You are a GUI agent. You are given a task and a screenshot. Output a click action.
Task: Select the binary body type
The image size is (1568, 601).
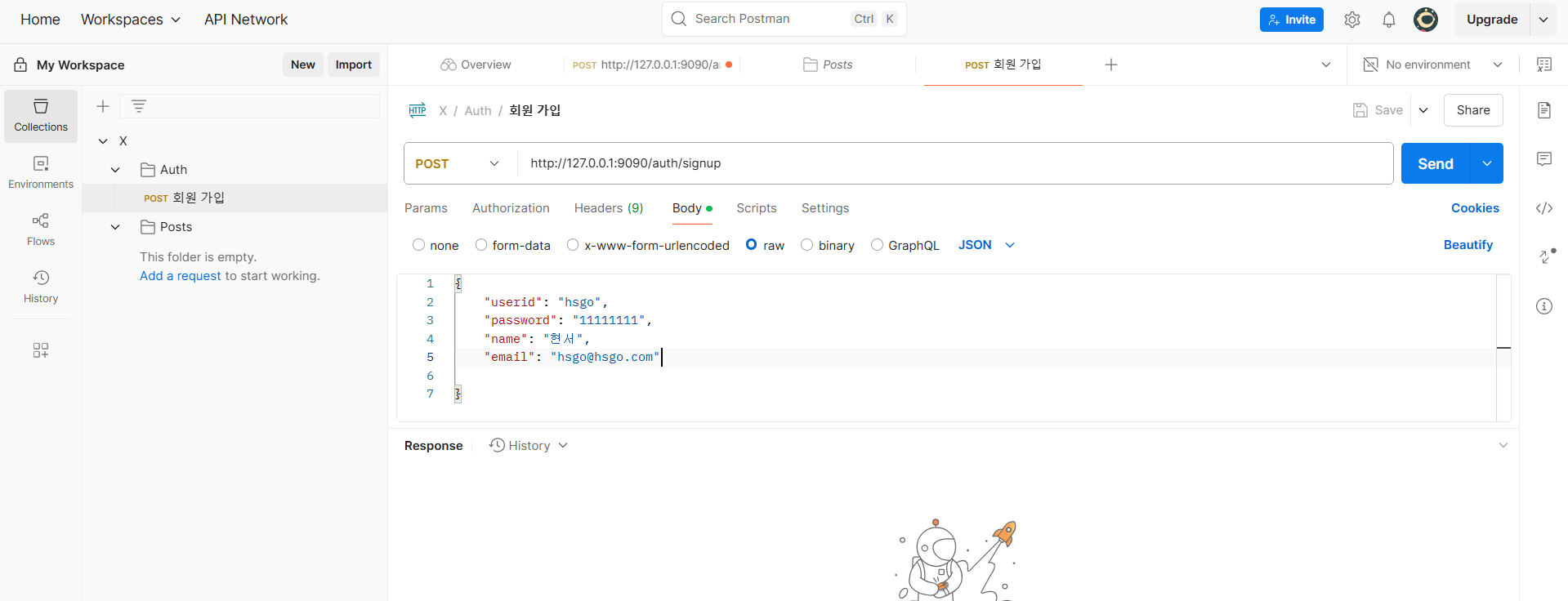(x=806, y=245)
